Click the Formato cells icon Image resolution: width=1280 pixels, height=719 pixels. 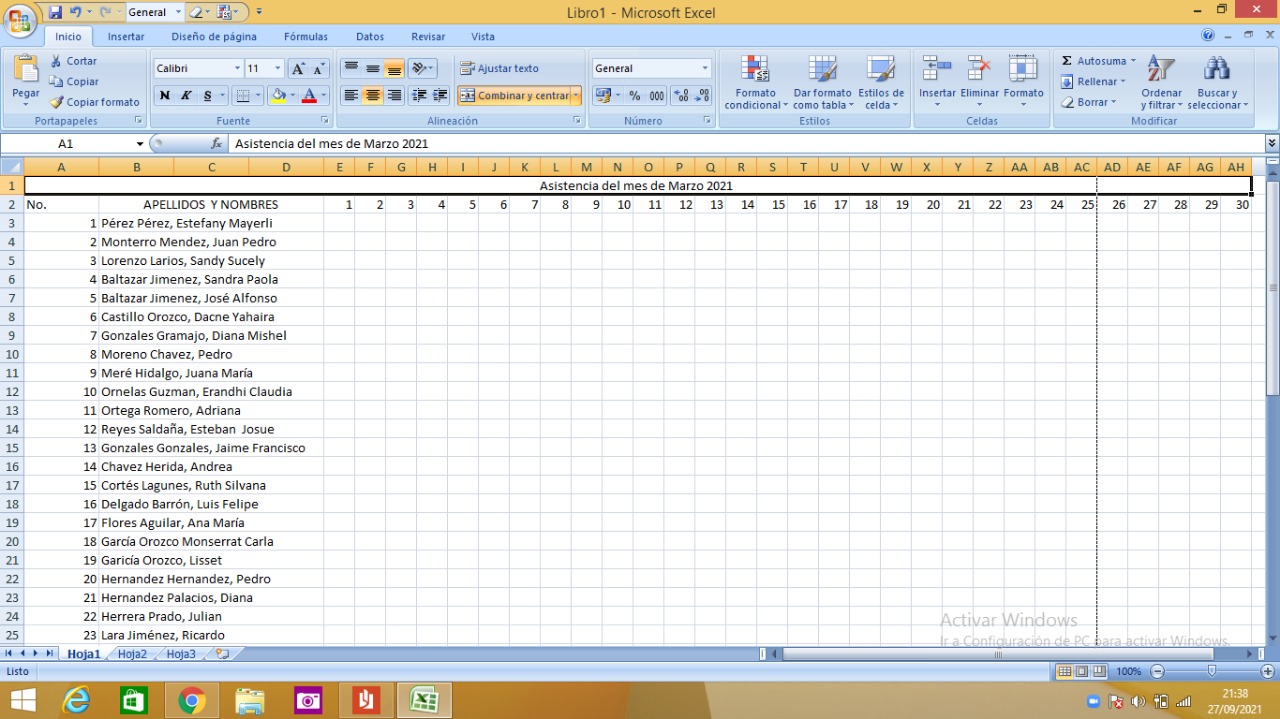[x=1023, y=69]
